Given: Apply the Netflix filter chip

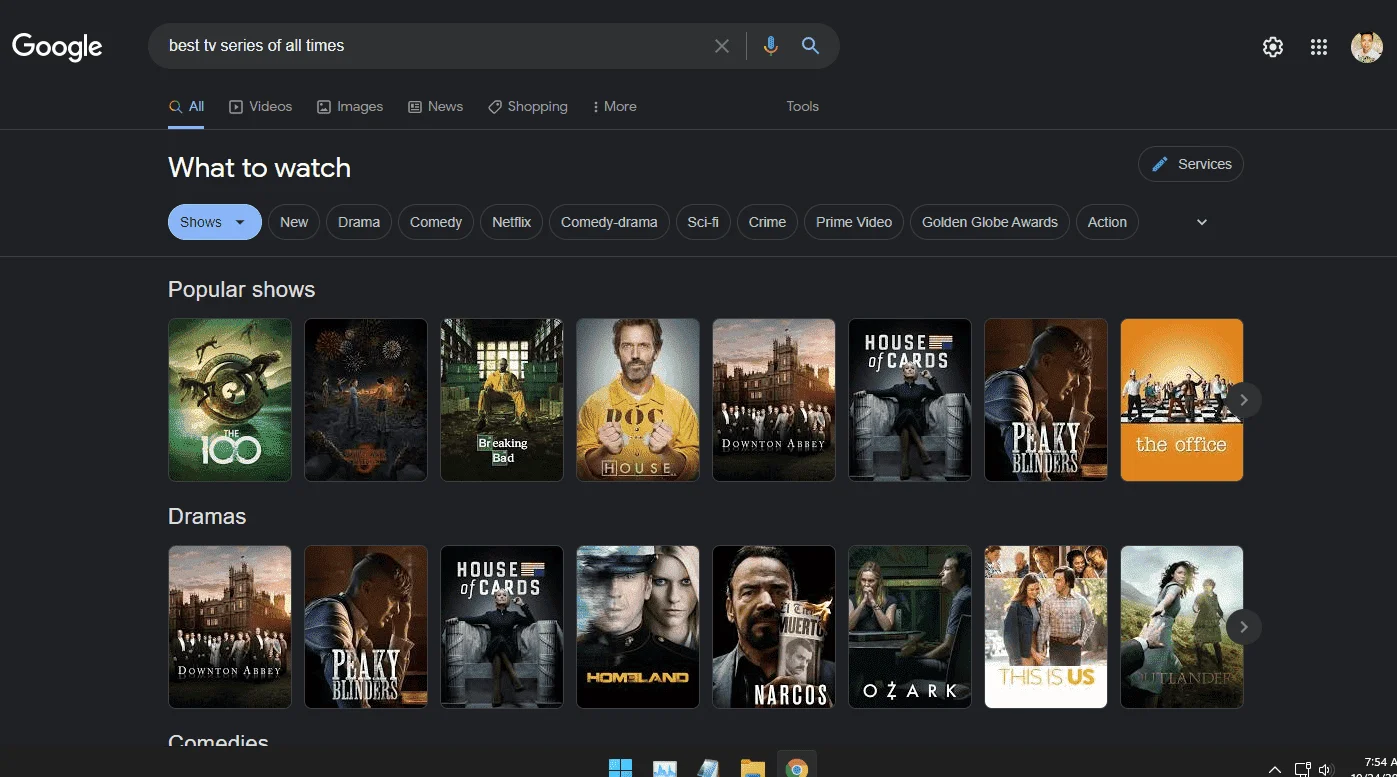Looking at the screenshot, I should 511,222.
